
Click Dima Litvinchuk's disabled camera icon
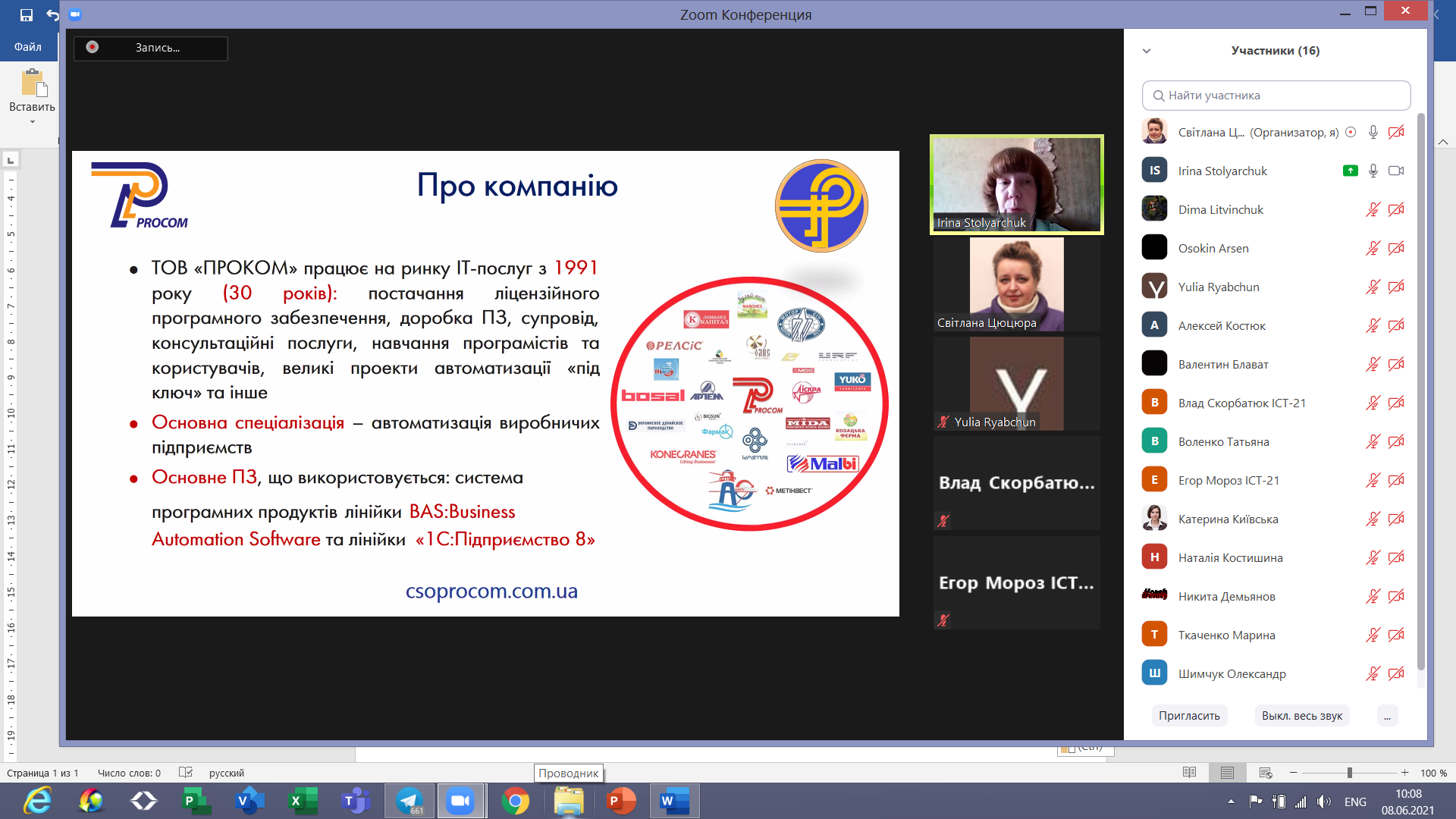(x=1396, y=210)
